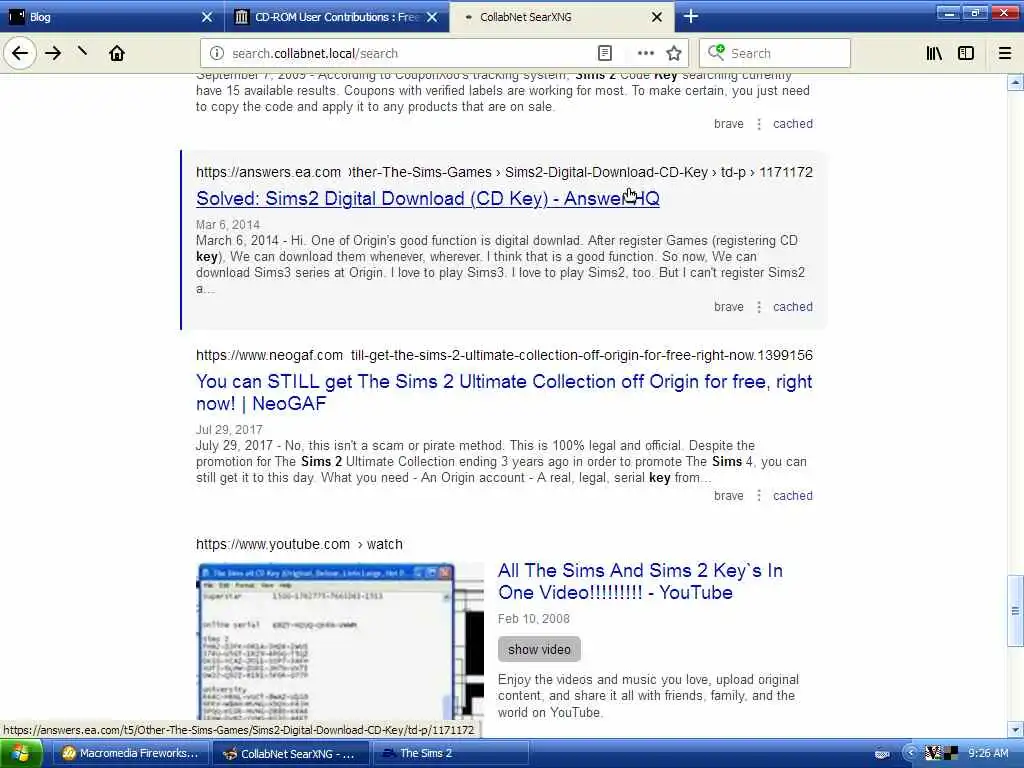Close the Blog tab

click(x=207, y=17)
